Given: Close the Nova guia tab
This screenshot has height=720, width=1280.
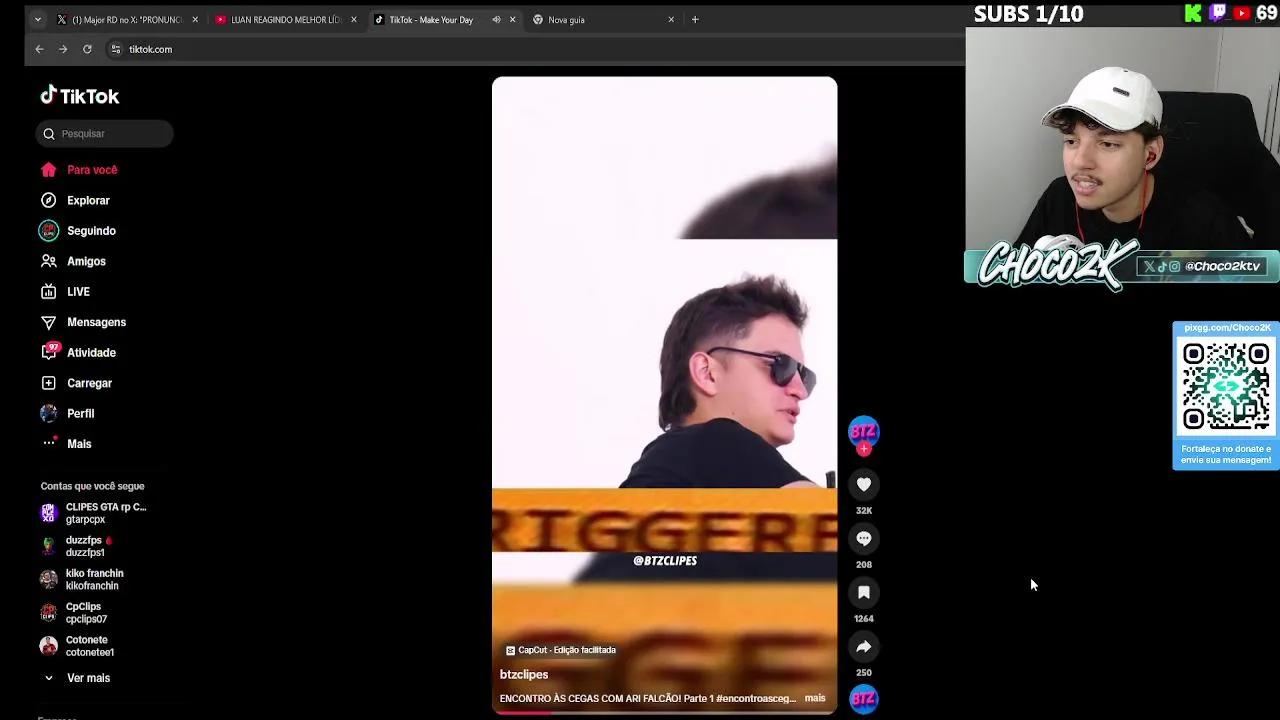Looking at the screenshot, I should click(x=671, y=19).
